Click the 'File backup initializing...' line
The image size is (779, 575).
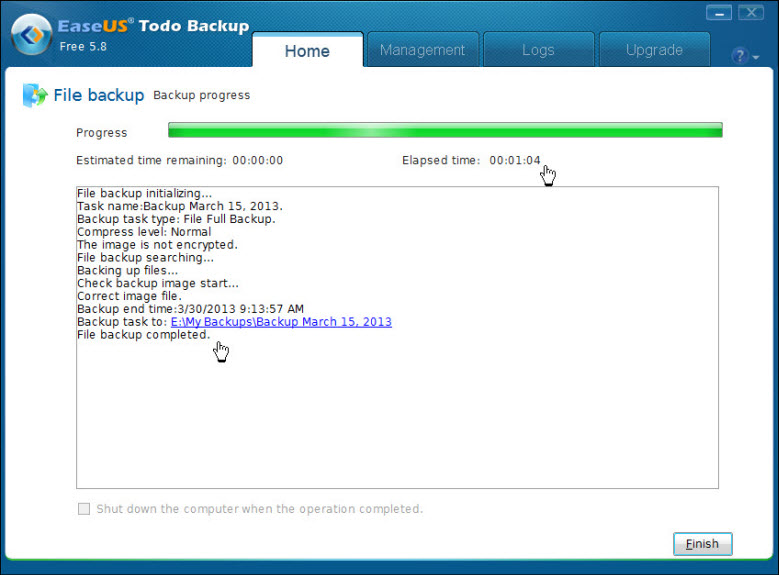click(x=145, y=193)
